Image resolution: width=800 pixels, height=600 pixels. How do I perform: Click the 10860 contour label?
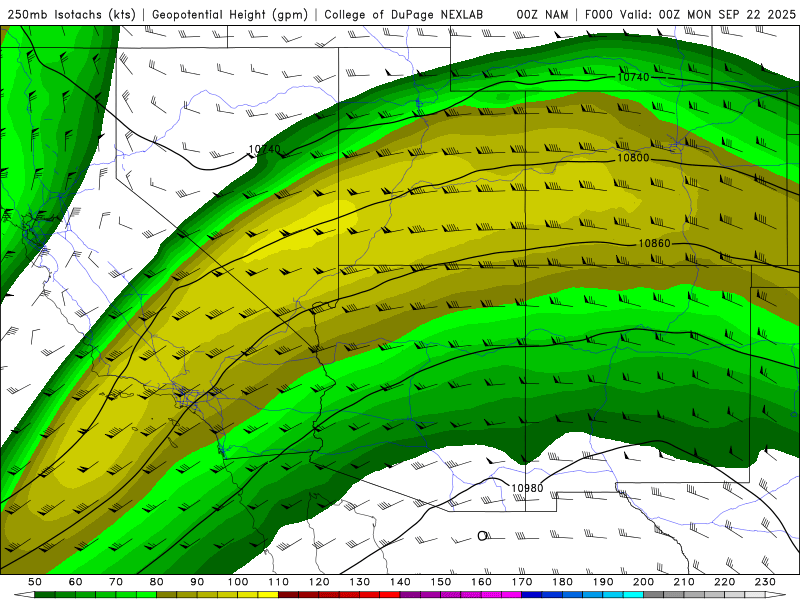pos(654,243)
